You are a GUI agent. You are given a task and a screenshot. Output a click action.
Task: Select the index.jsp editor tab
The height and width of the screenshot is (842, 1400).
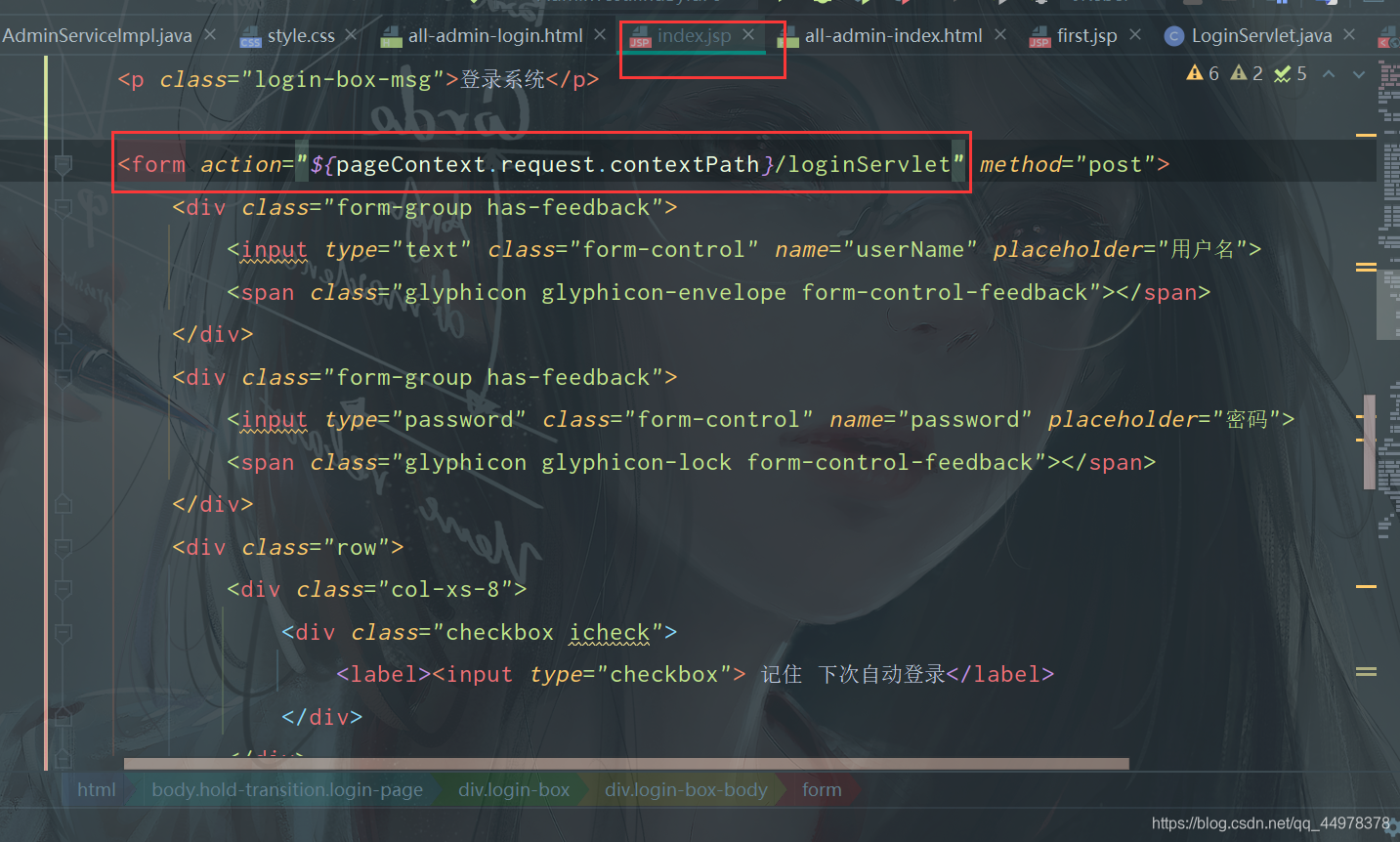694,36
